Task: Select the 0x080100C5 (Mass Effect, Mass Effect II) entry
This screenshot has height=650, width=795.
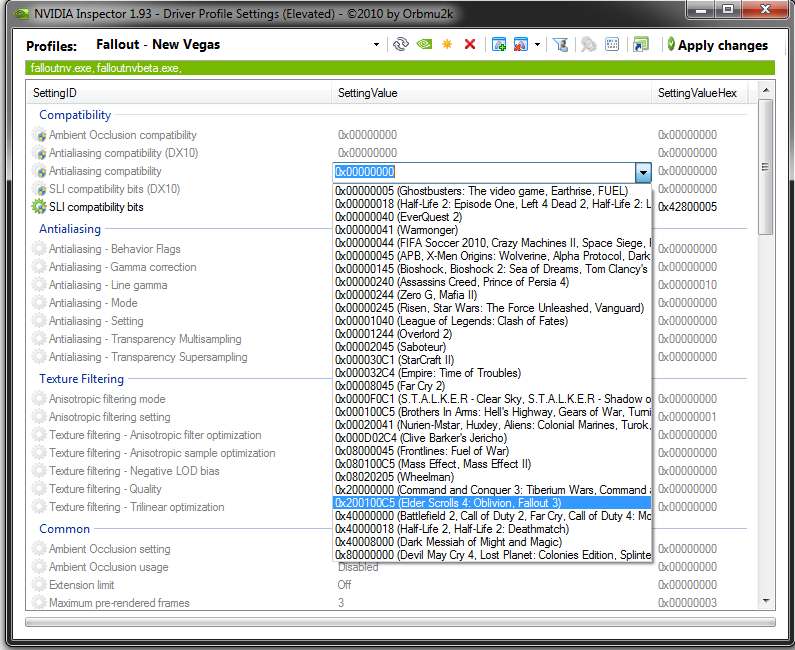Action: (492, 464)
